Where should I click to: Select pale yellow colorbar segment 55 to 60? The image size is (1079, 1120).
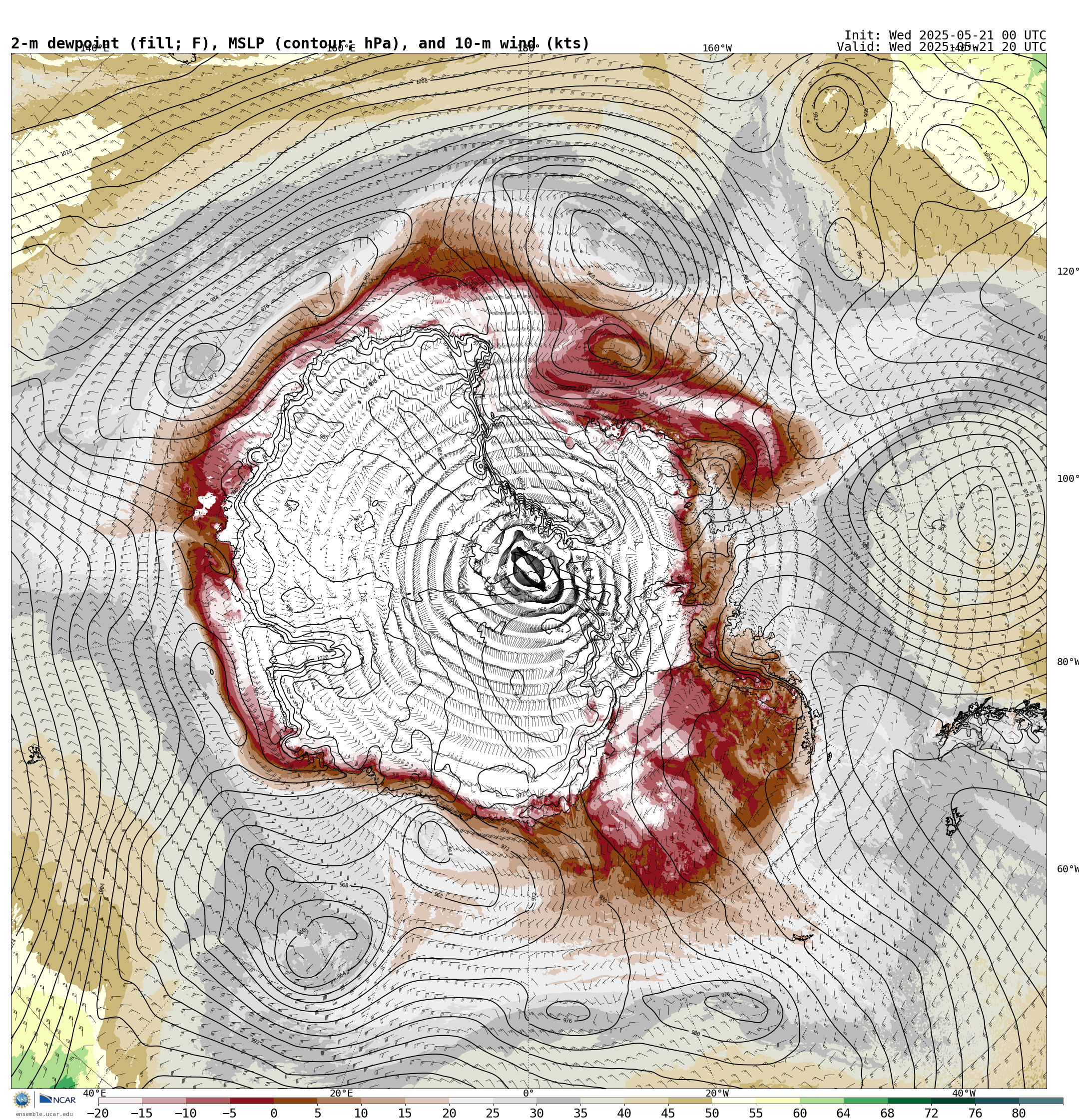[778, 1101]
